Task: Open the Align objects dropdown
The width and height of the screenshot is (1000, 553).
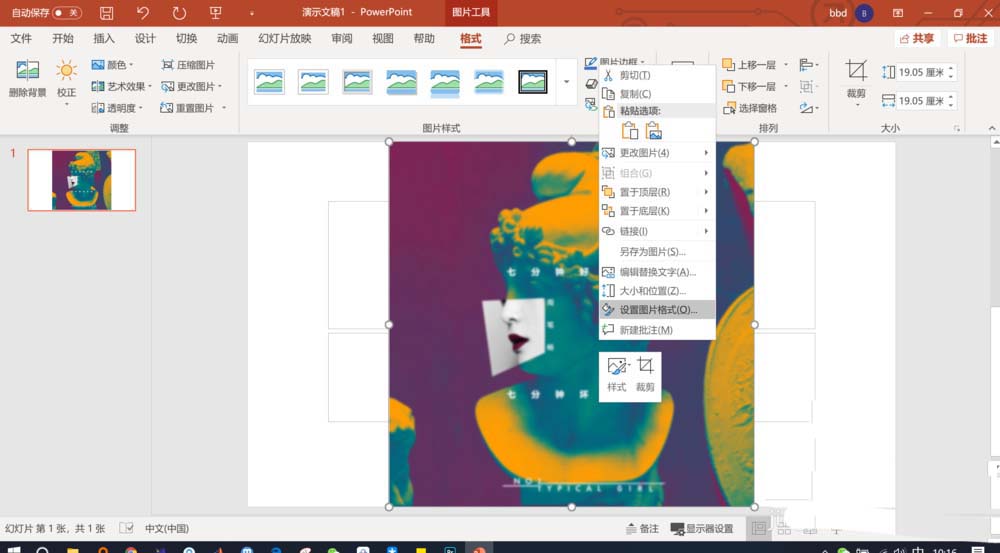Action: [809, 65]
